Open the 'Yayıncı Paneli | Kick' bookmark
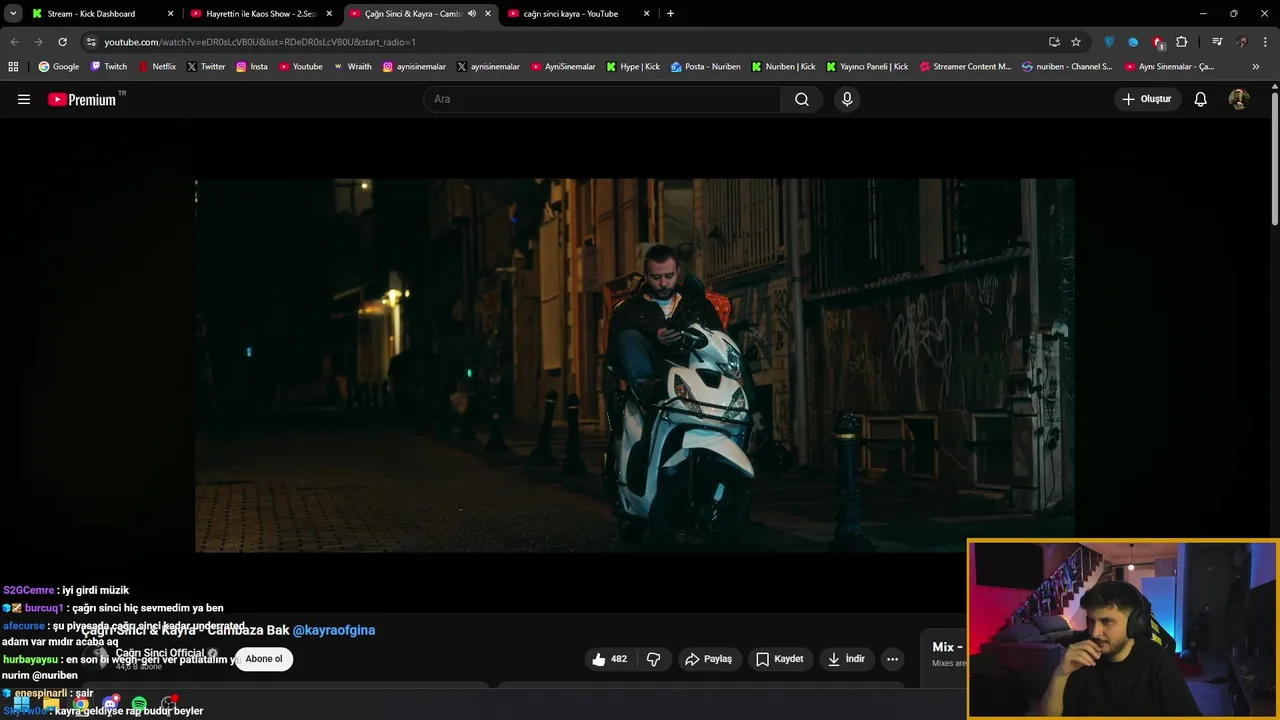This screenshot has height=720, width=1280. tap(867, 67)
